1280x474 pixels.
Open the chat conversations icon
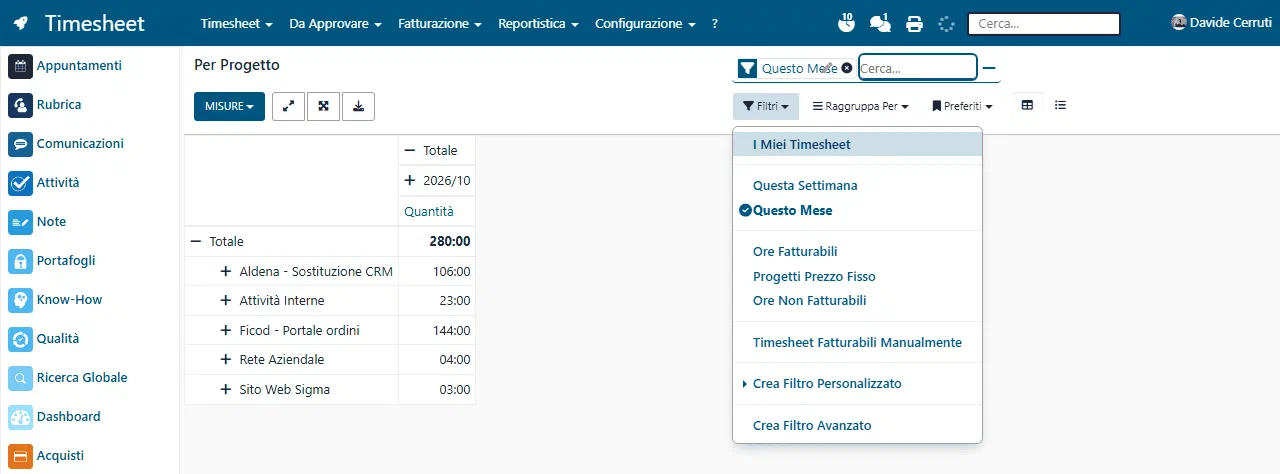tap(880, 23)
